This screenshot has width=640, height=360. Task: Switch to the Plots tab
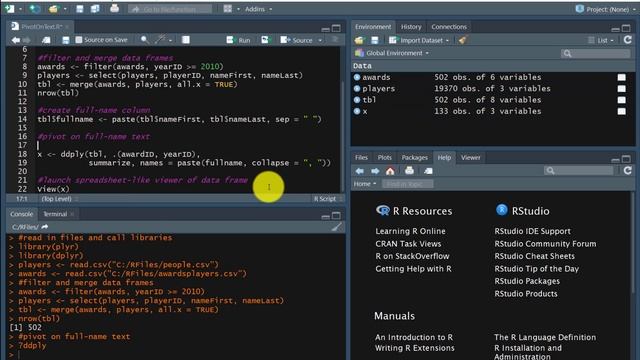point(384,158)
